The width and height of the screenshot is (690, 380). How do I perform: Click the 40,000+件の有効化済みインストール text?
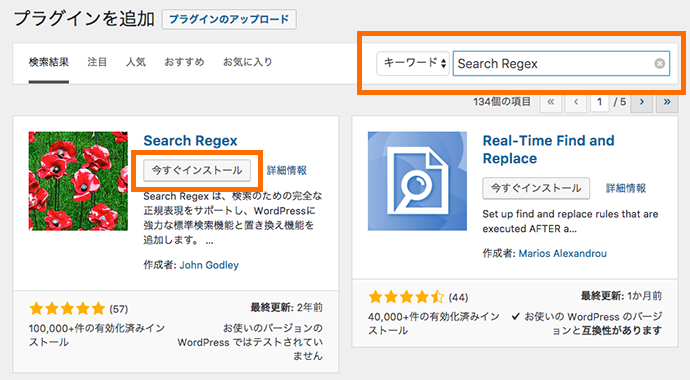(434, 324)
